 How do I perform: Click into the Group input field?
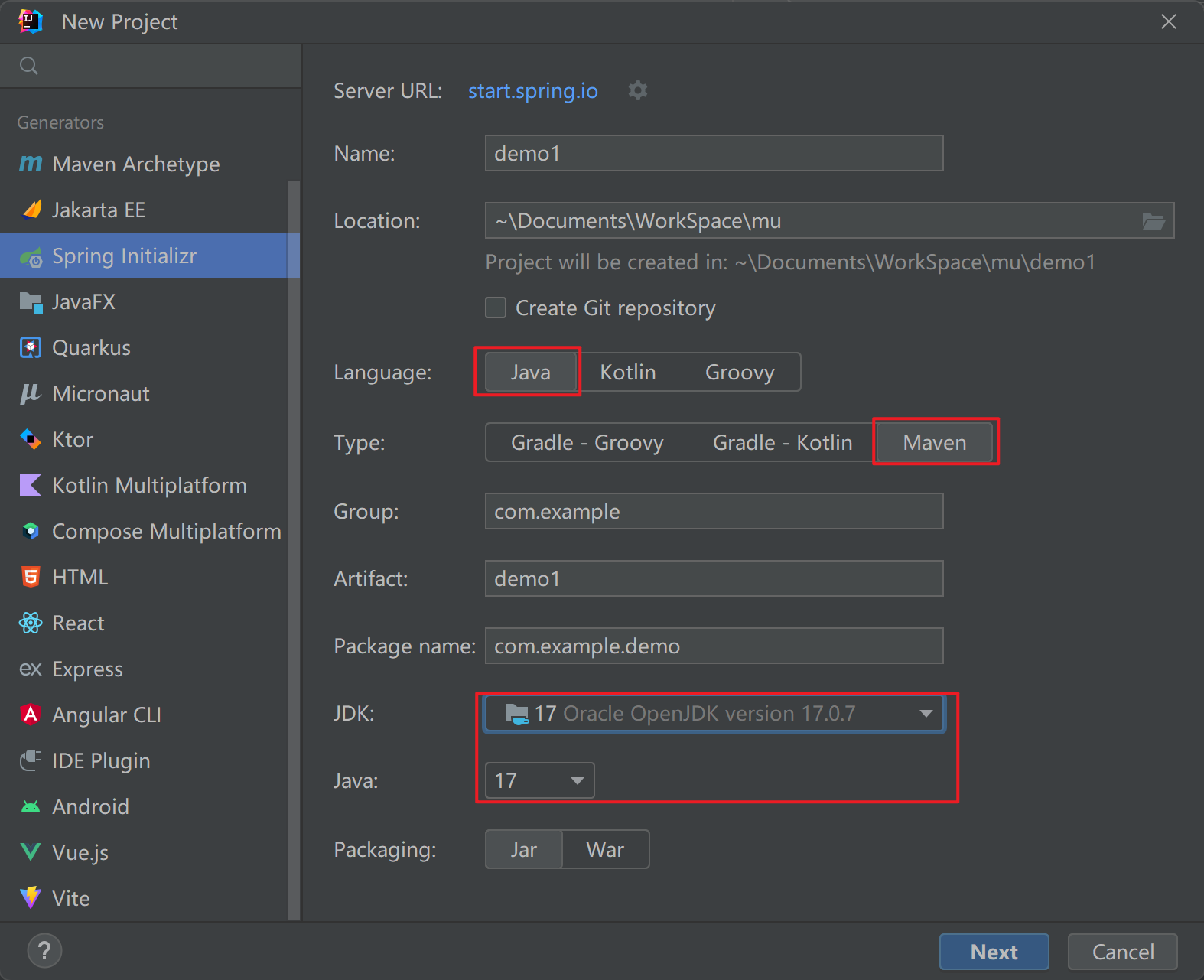pyautogui.click(x=713, y=512)
